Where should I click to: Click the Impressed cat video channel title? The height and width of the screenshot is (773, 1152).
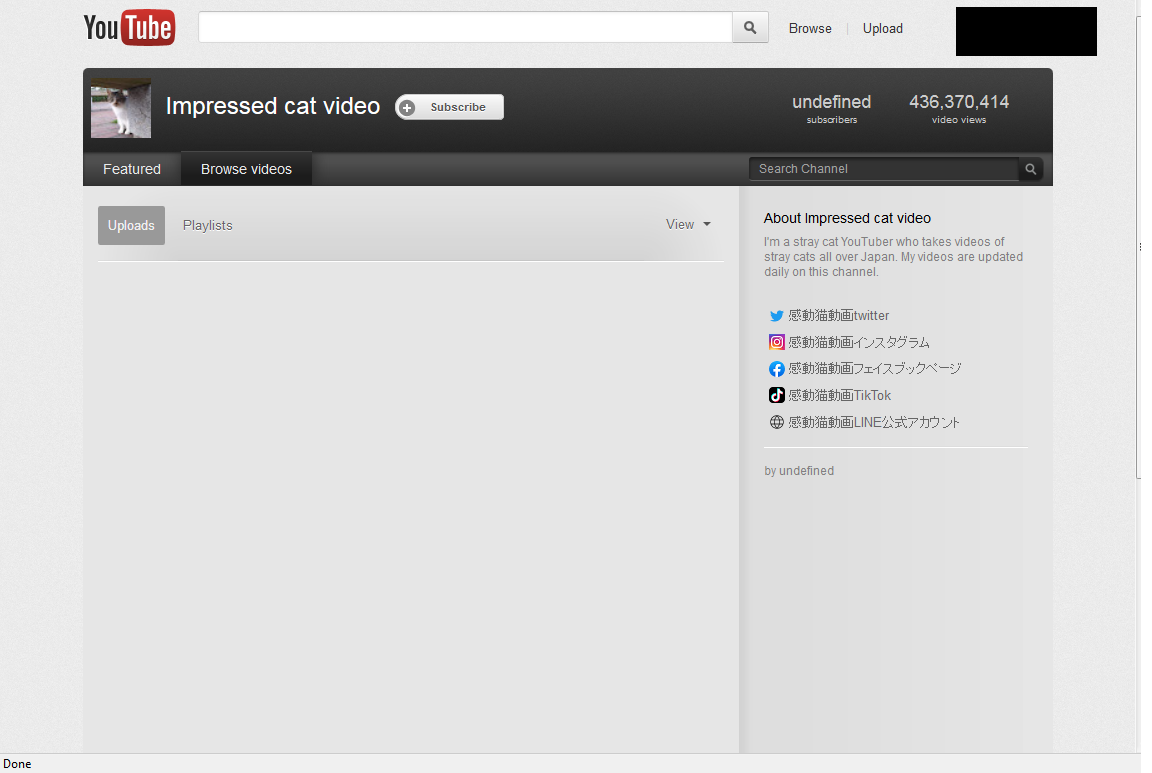point(273,106)
